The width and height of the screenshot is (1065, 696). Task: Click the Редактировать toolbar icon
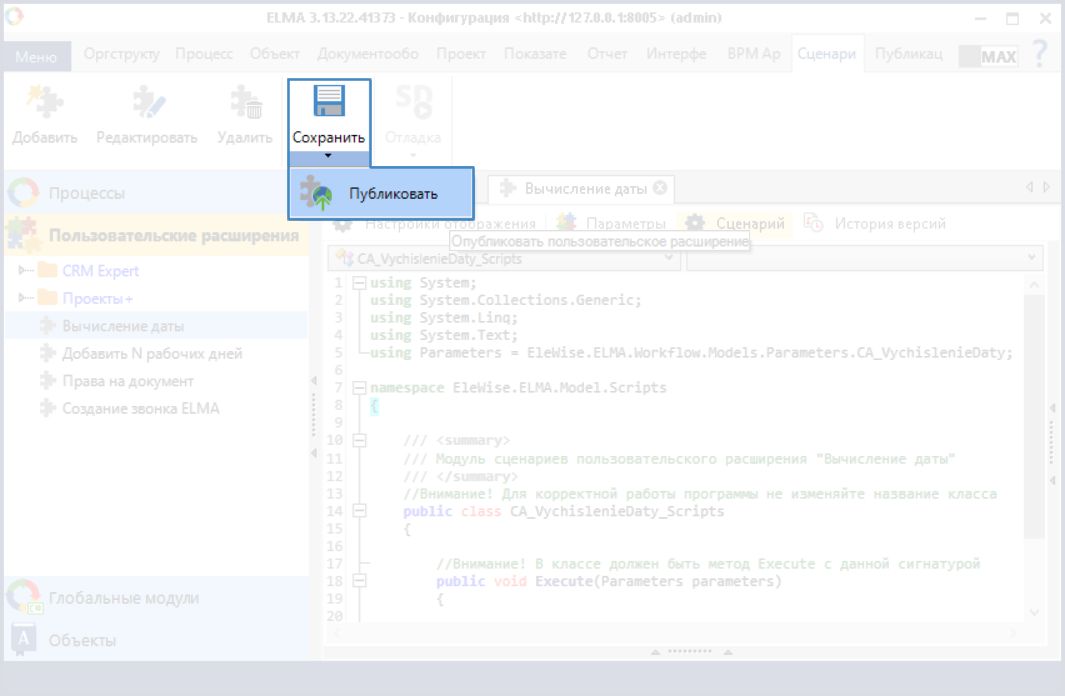click(x=148, y=101)
